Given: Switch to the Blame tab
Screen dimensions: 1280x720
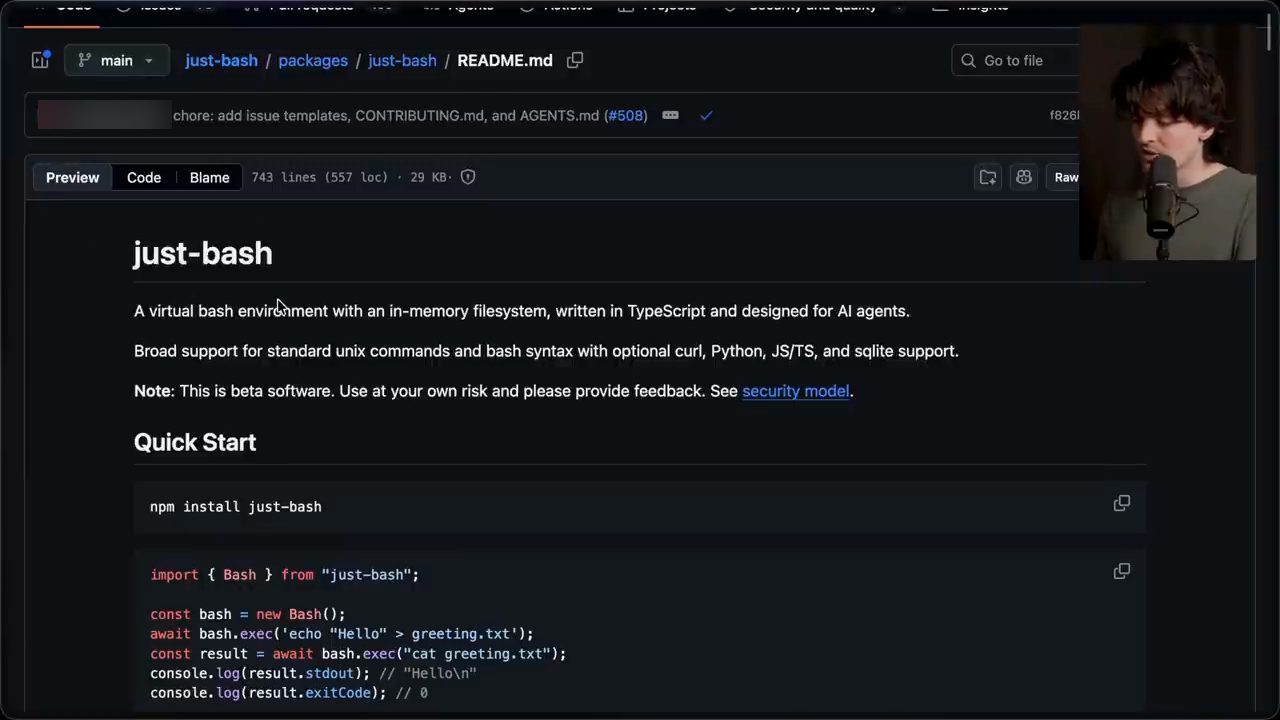Looking at the screenshot, I should point(209,177).
